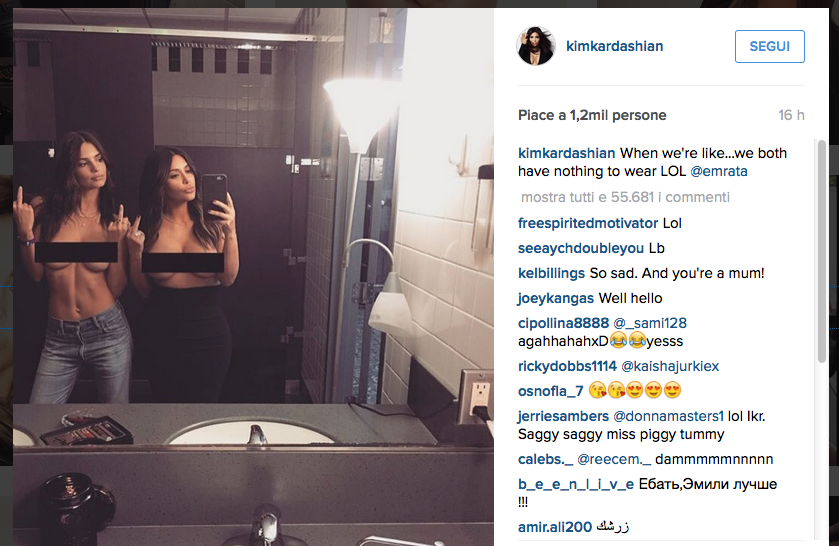Open the @kaishajurkiex mention
Viewport: 839px width, 546px height.
point(670,366)
